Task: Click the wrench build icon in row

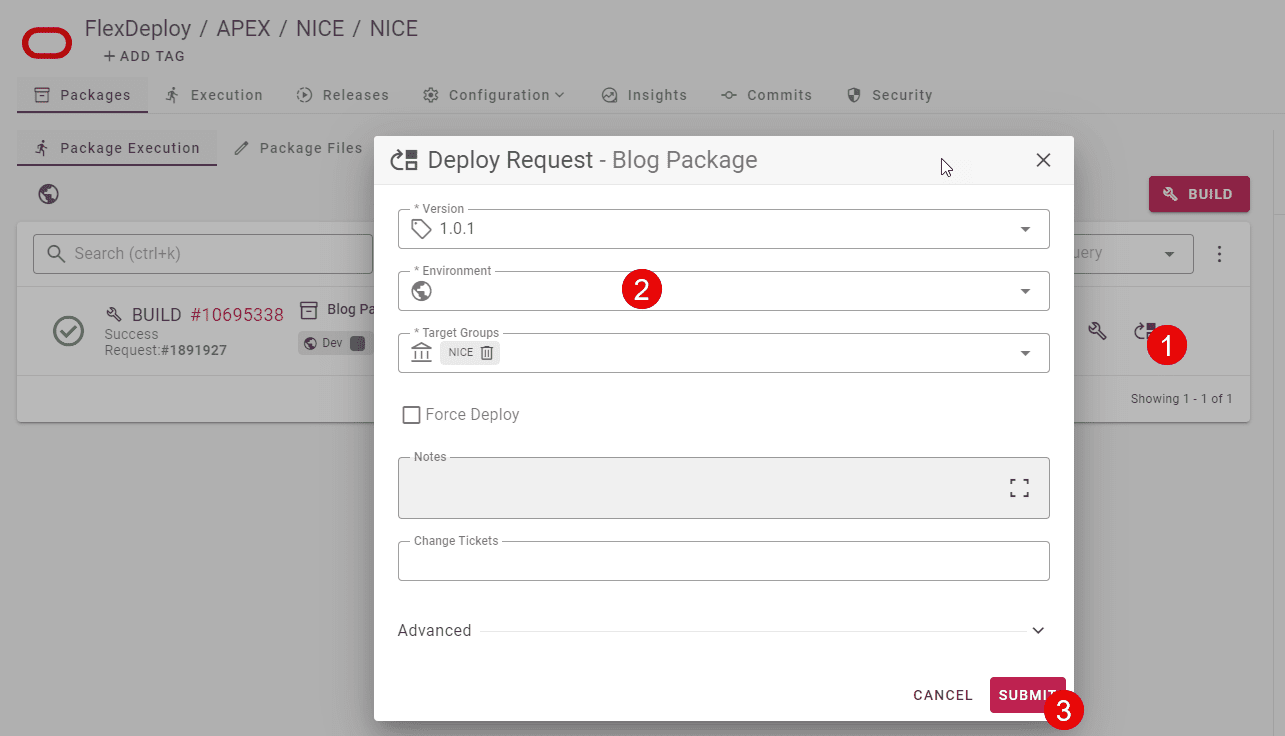Action: tap(1097, 331)
